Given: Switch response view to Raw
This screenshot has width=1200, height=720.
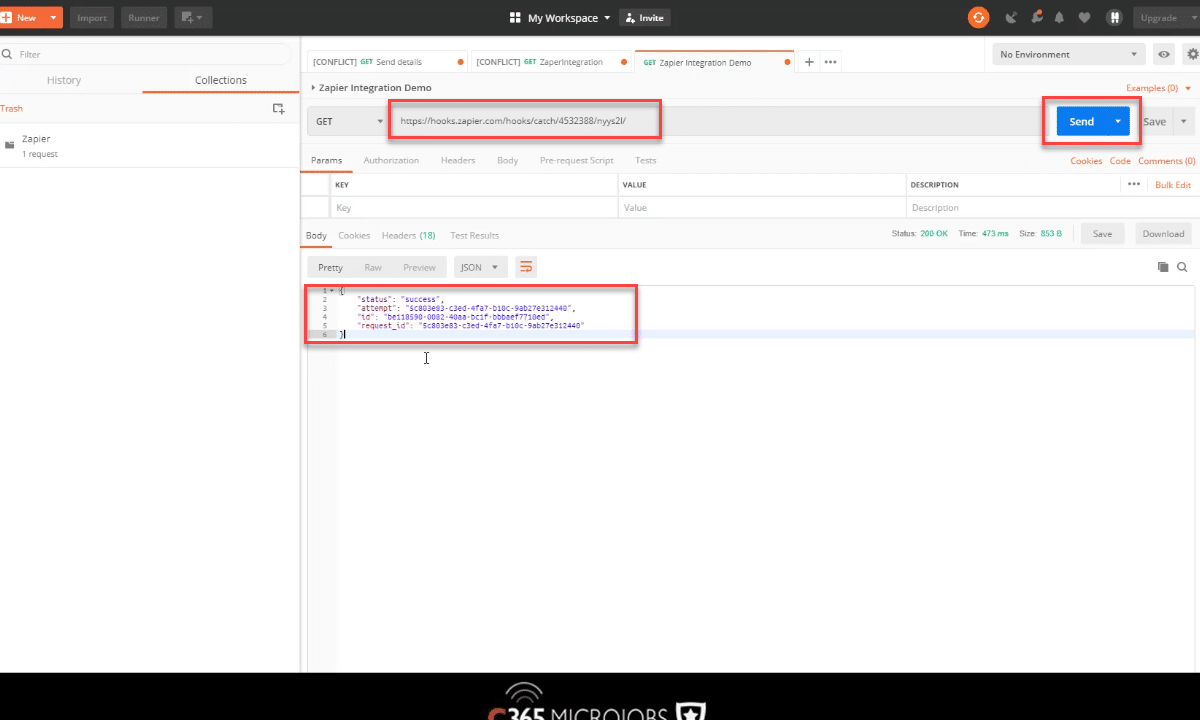Looking at the screenshot, I should (373, 267).
